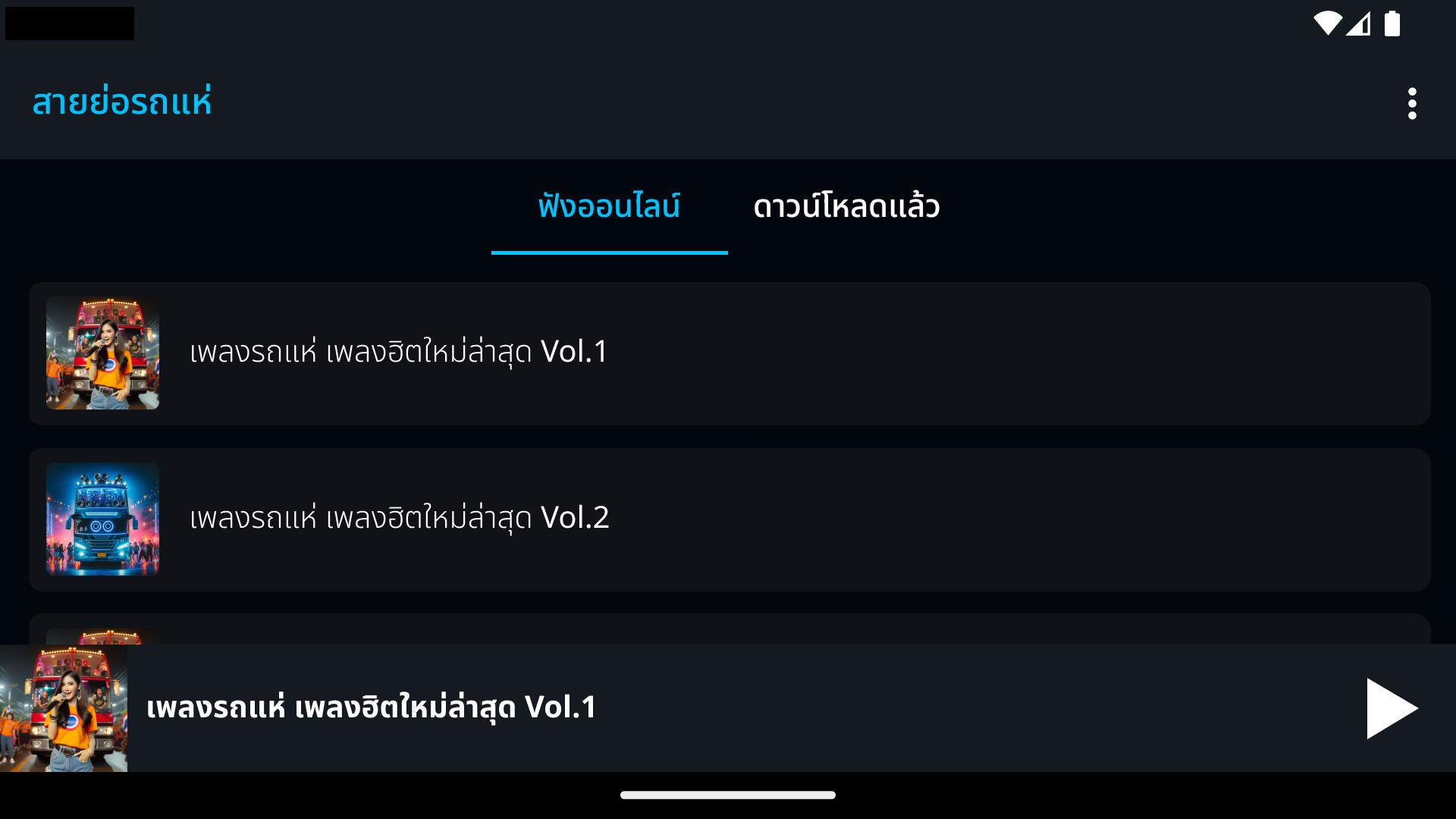Tap the mini player album artwork
Screen dimensions: 1456x819
64,708
